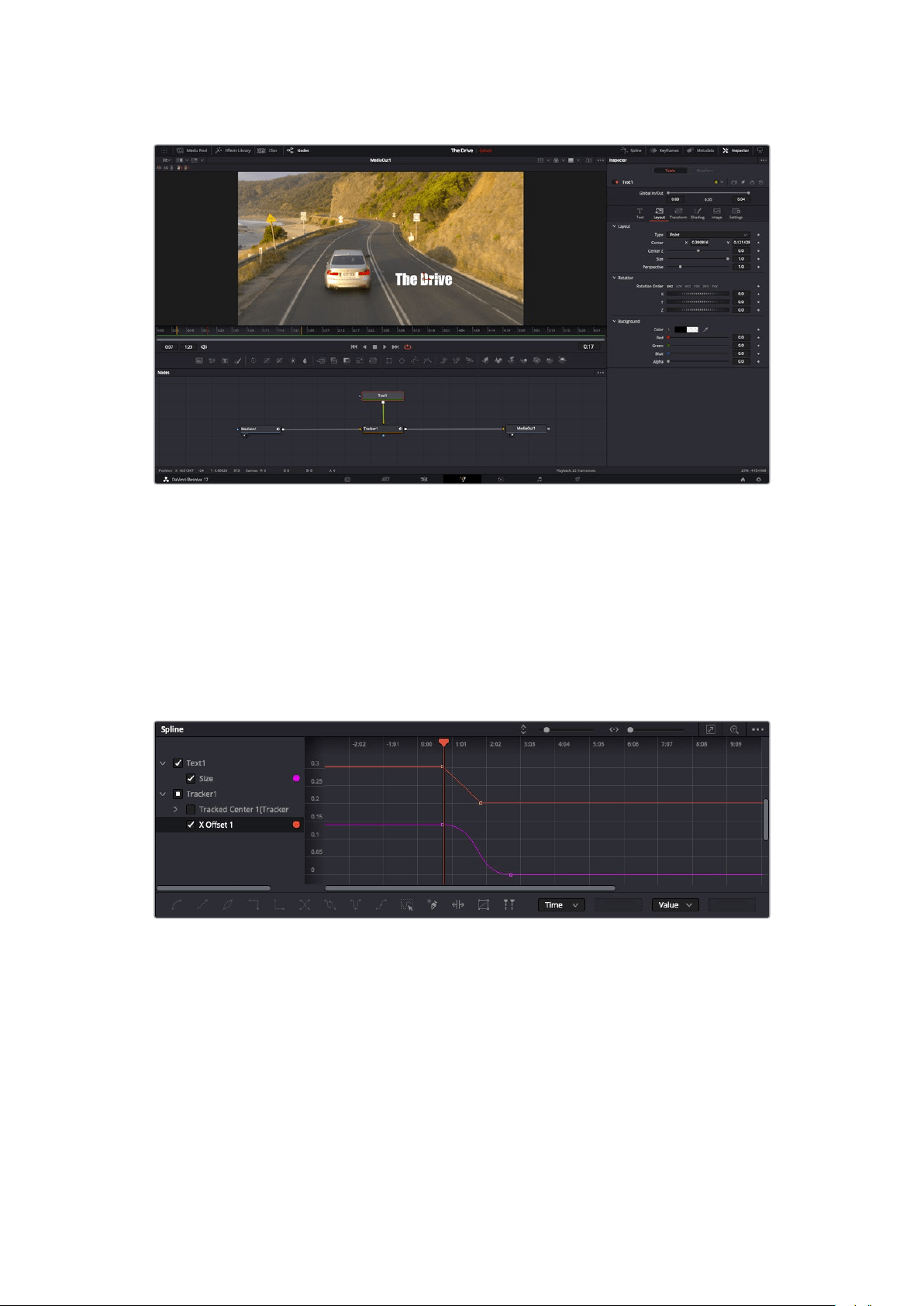Viewport: 924px width, 1306px height.
Task: Collapse the Rotation section in Inspector
Action: tap(615, 277)
